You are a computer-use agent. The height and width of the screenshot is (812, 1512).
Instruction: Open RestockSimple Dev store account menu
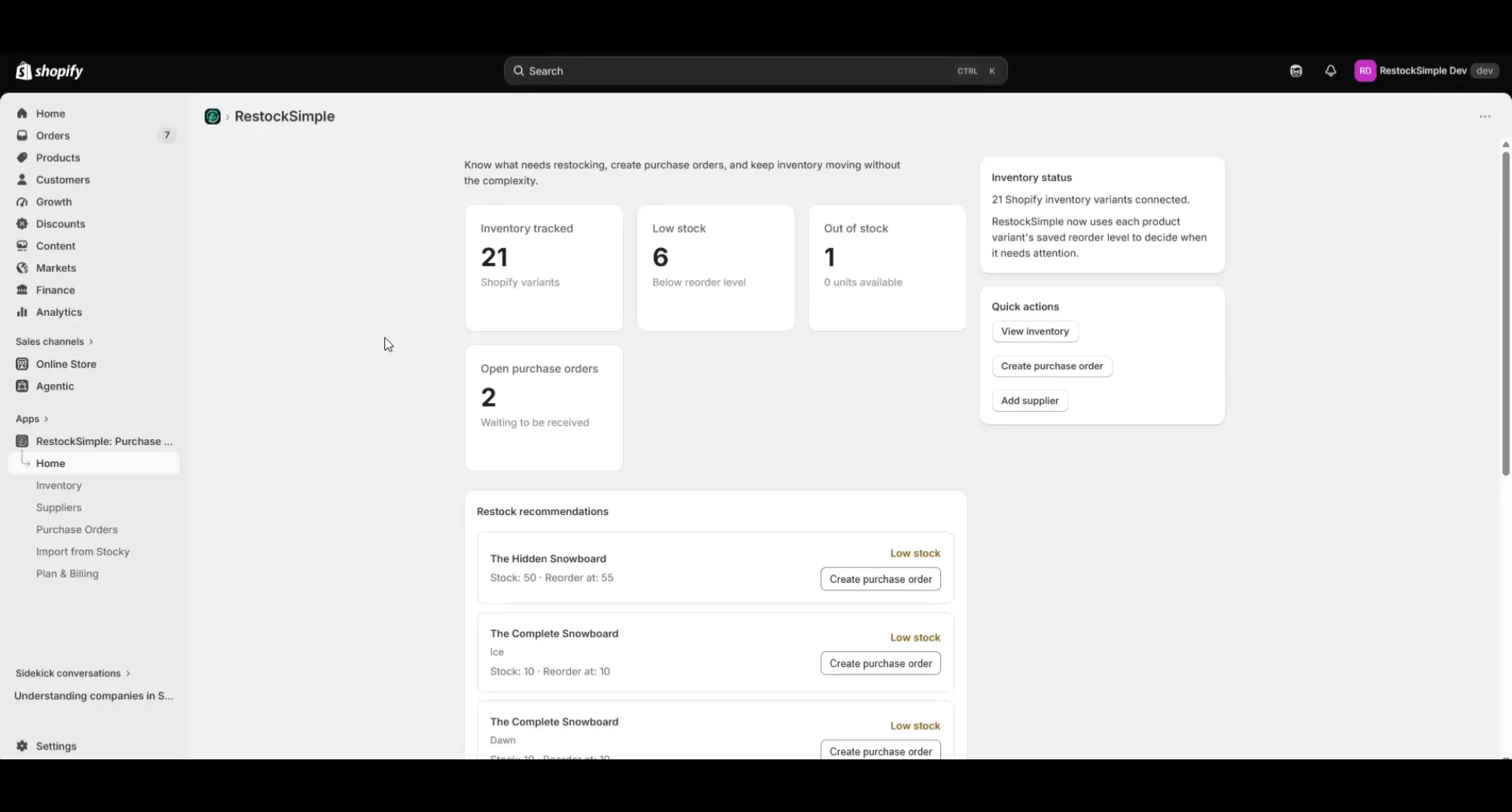pyautogui.click(x=1426, y=71)
